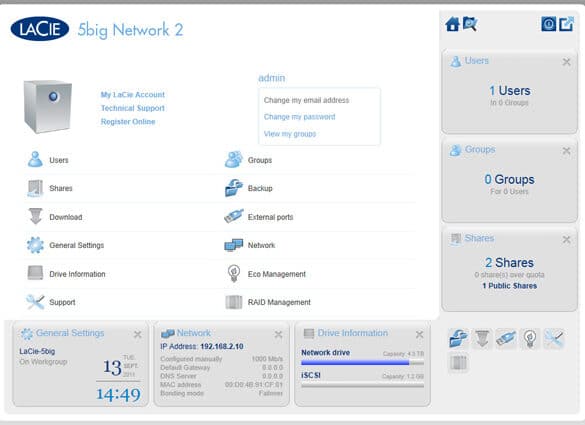Click the logout arrow icon

tap(566, 24)
